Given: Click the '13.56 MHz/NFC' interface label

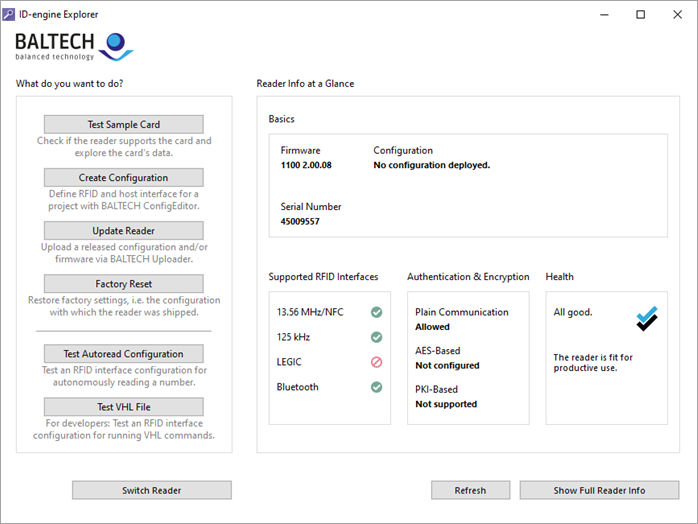Looking at the screenshot, I should pyautogui.click(x=310, y=312).
